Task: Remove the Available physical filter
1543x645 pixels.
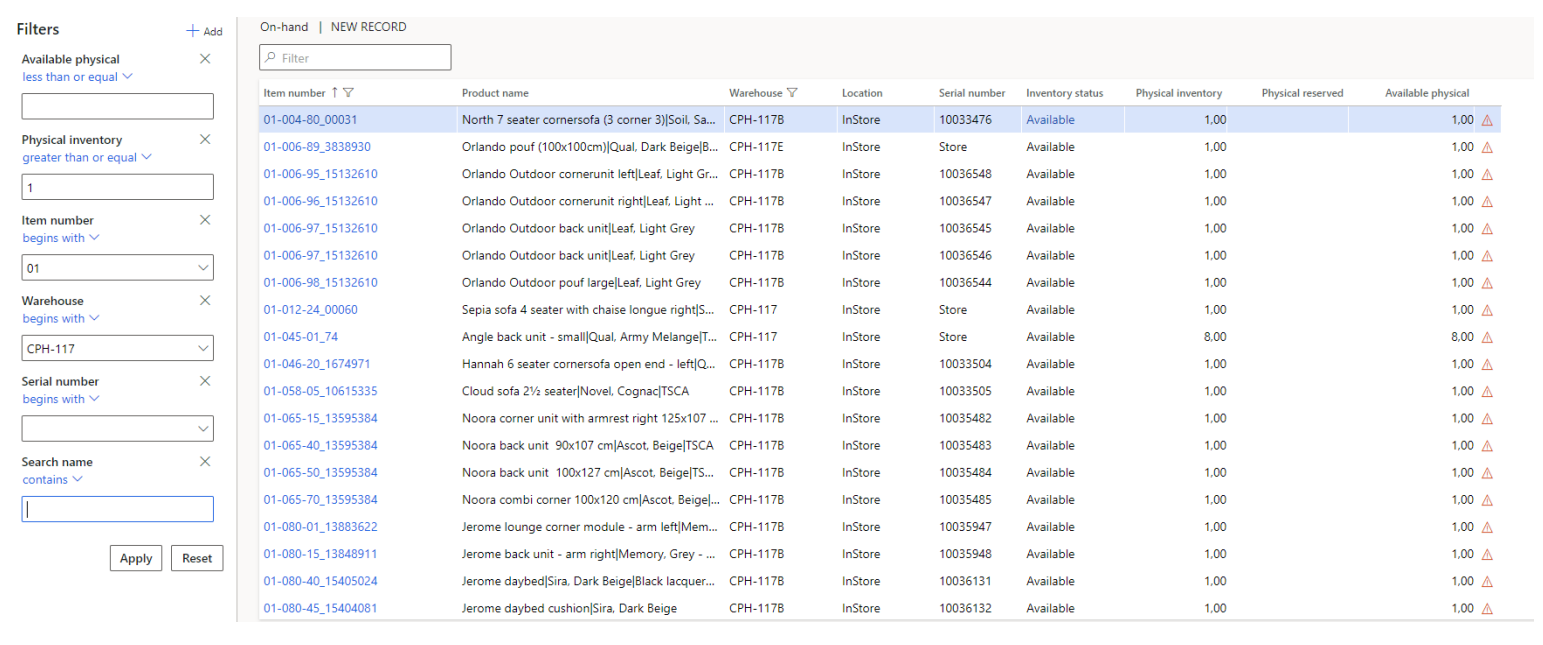Action: point(205,59)
